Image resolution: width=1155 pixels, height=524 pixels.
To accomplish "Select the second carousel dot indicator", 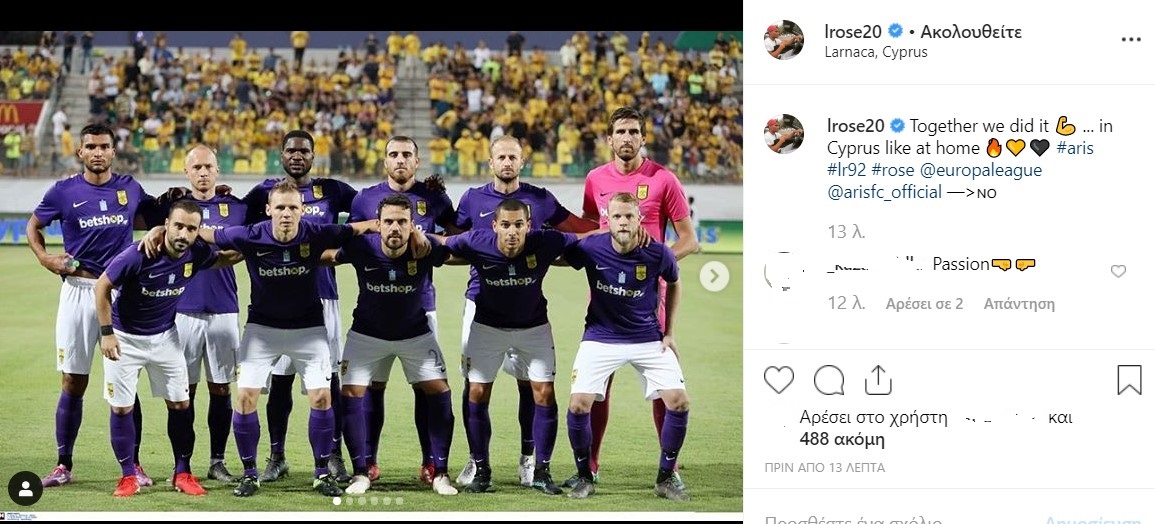I will click(350, 501).
